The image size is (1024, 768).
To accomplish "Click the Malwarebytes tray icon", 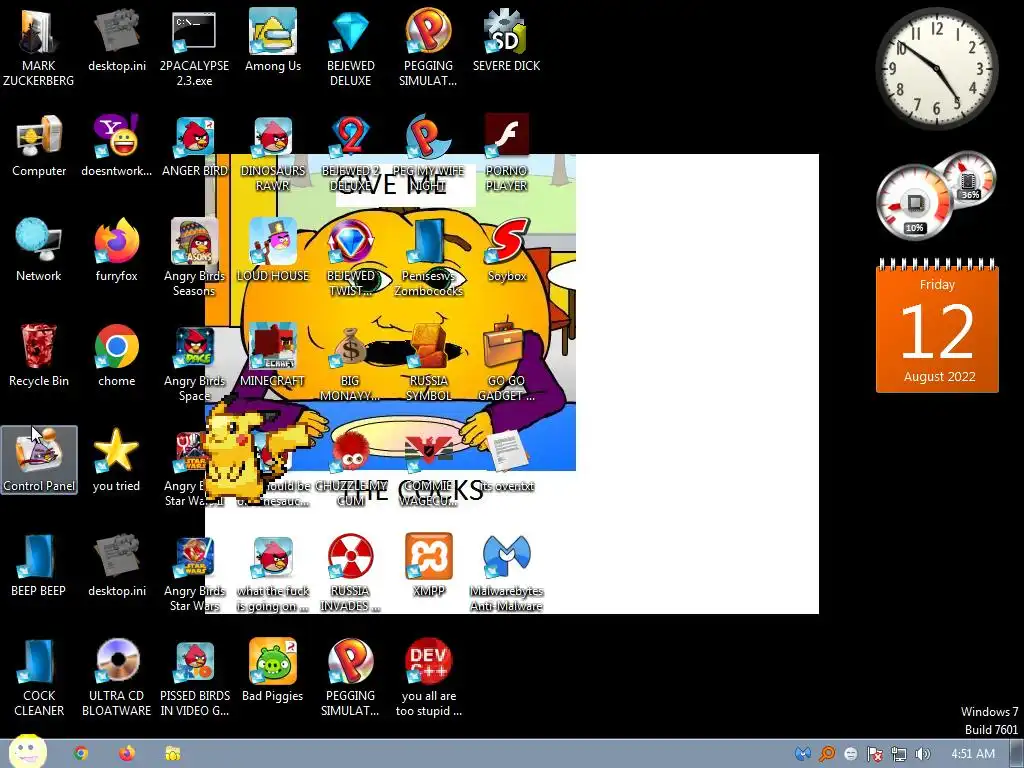I will click(803, 754).
